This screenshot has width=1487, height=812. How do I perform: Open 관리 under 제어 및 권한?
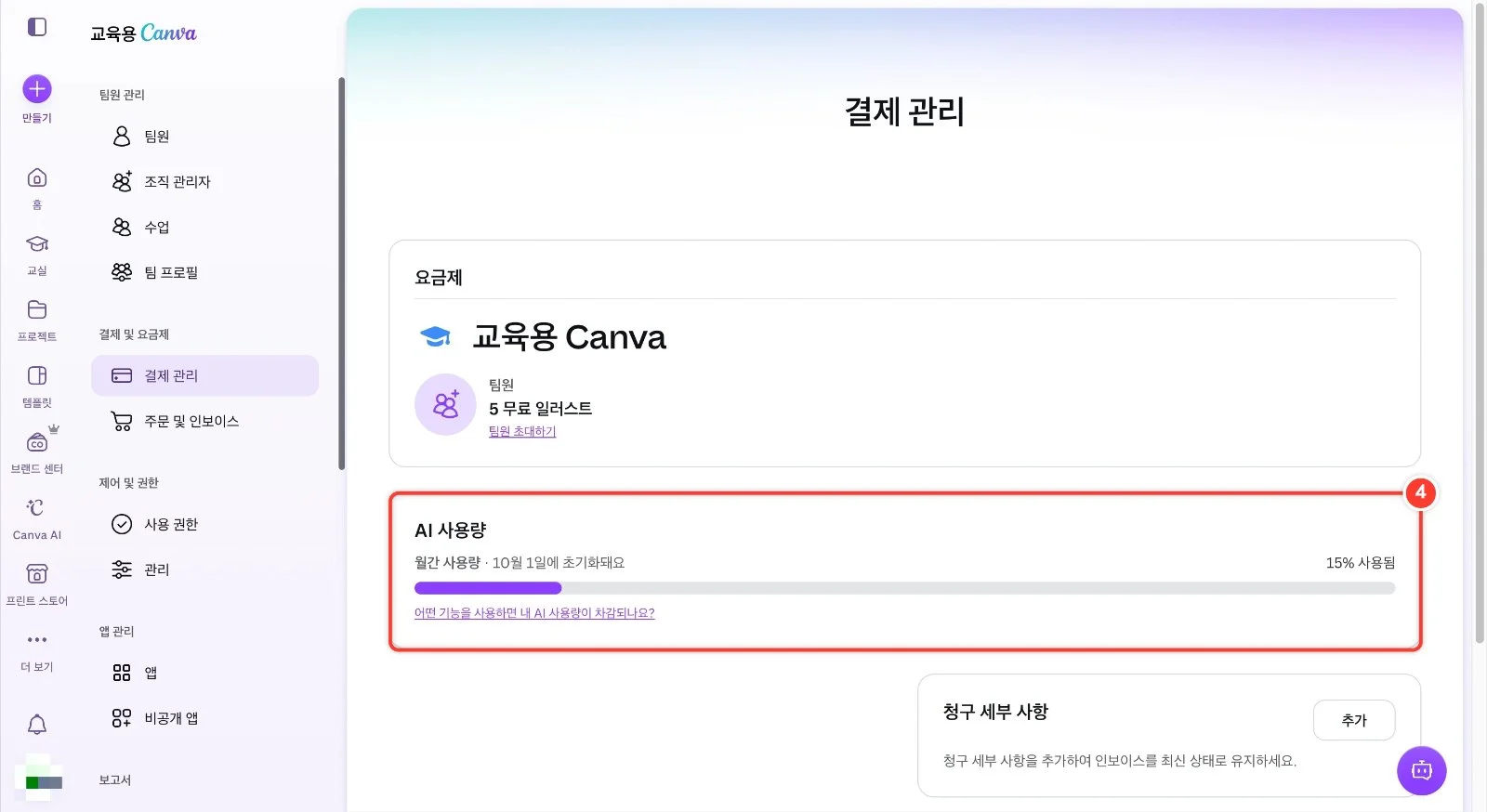204,570
